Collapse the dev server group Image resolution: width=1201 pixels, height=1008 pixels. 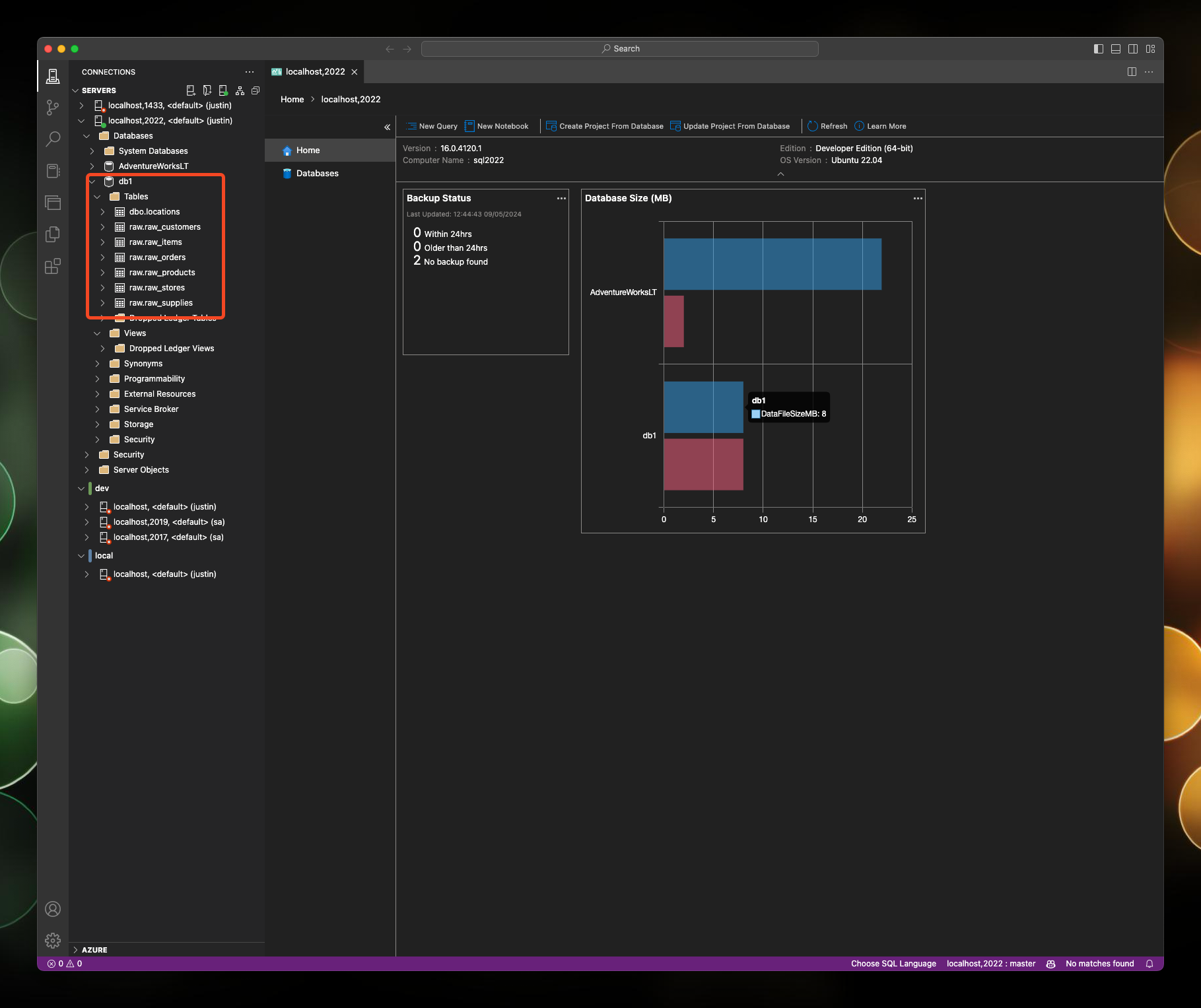point(81,488)
